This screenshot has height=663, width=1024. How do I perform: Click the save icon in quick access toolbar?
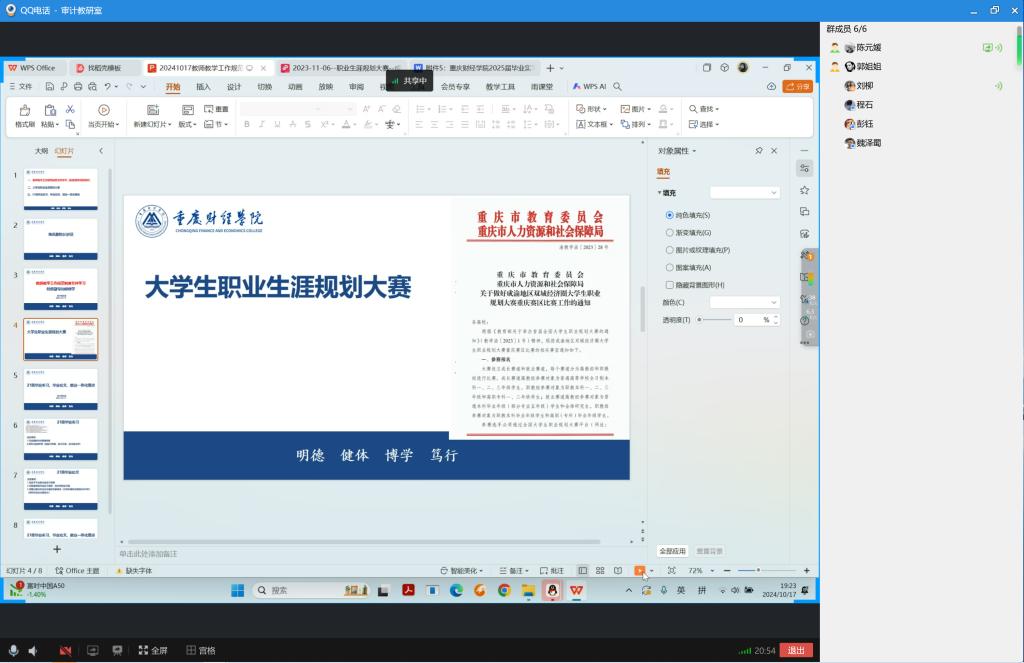(50, 86)
